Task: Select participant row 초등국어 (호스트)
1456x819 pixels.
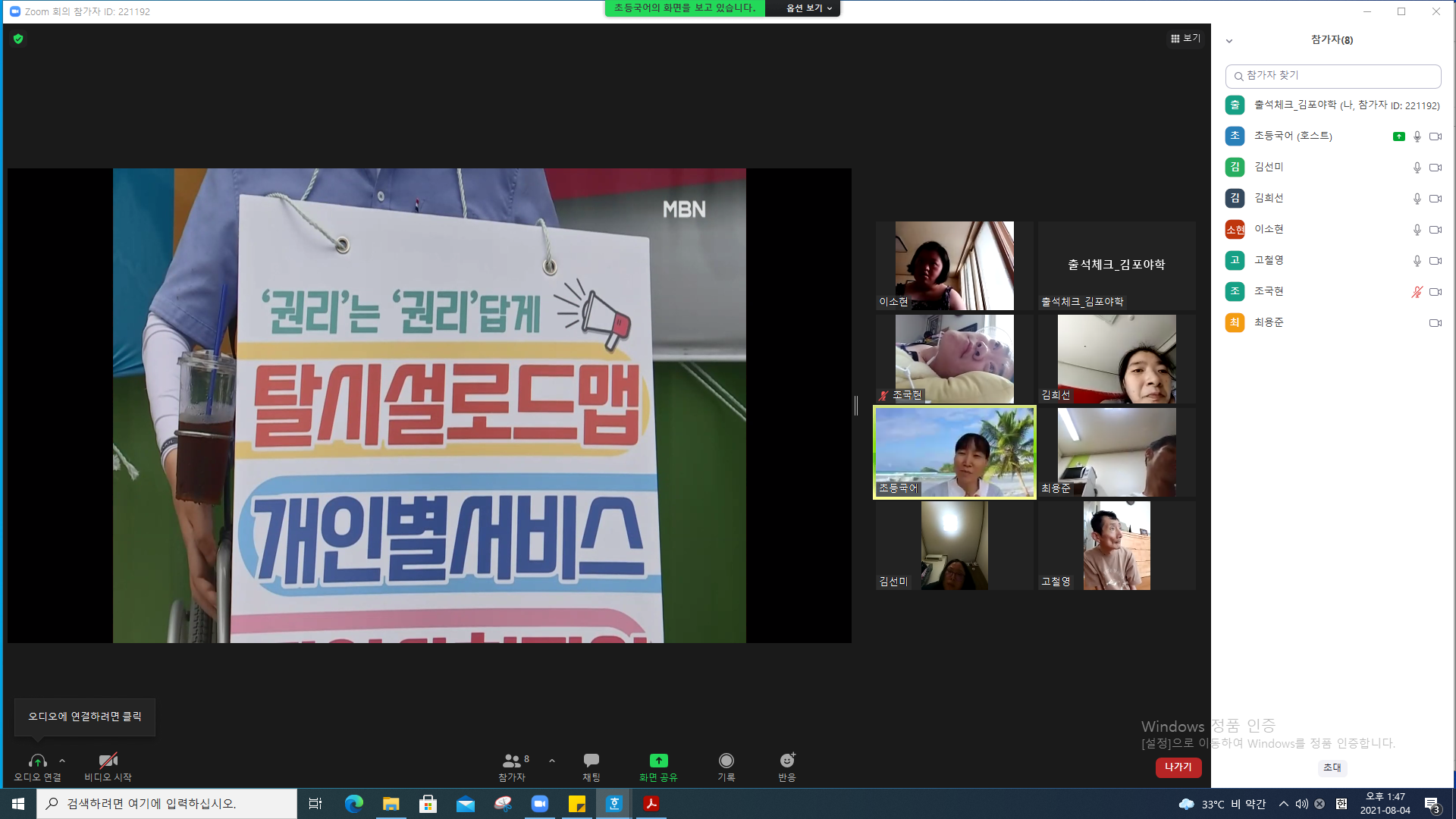Action: point(1333,136)
